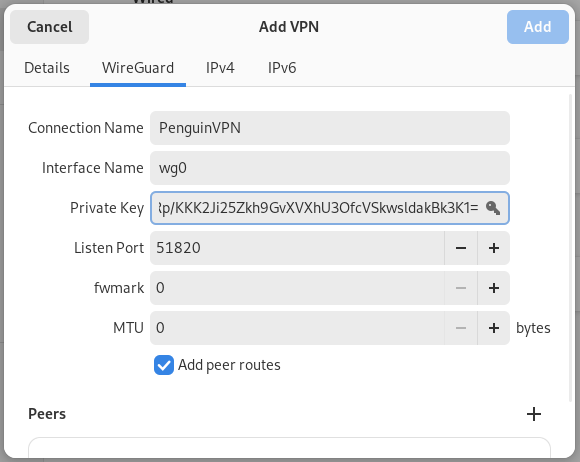Increase Listen Port with plus button
Image resolution: width=580 pixels, height=462 pixels.
coord(494,248)
